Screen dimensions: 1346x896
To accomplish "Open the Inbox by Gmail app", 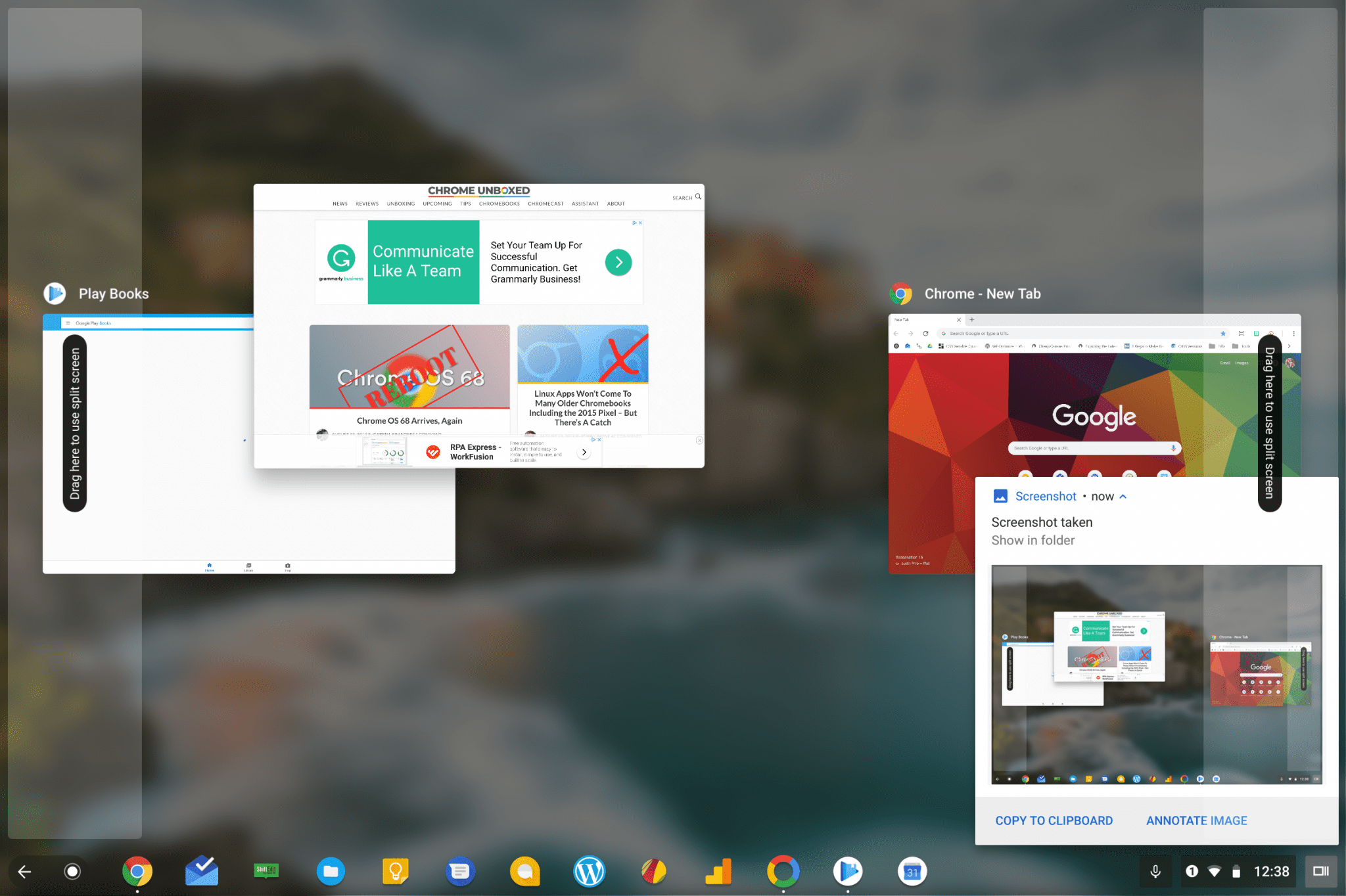I will pos(202,872).
